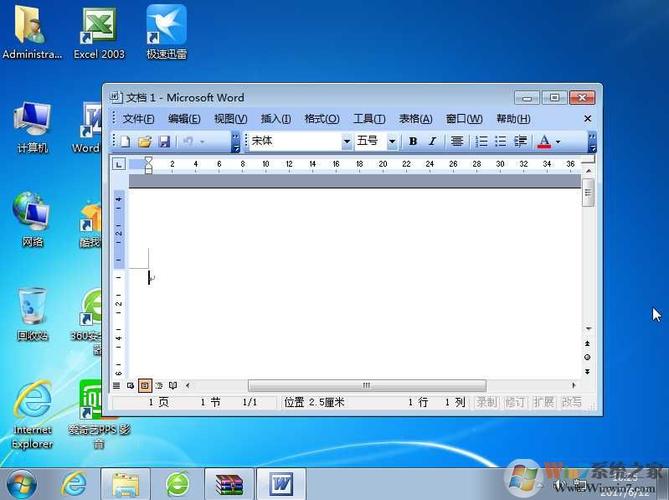Open the undo history dropdown arrow
The image size is (669, 500).
[202, 142]
